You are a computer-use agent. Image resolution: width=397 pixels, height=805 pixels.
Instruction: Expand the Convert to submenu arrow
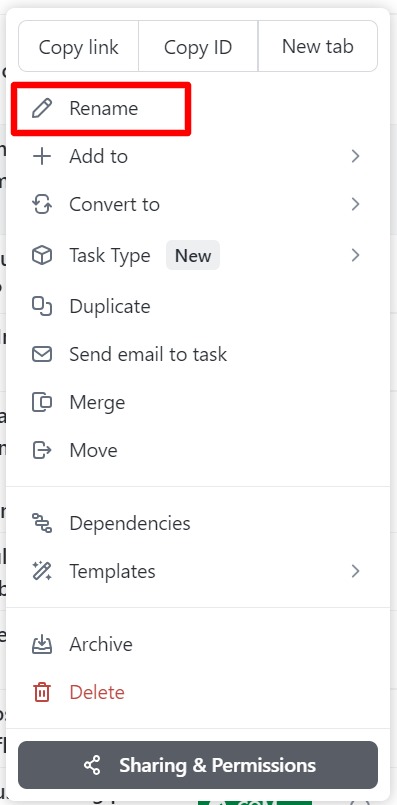(x=355, y=204)
